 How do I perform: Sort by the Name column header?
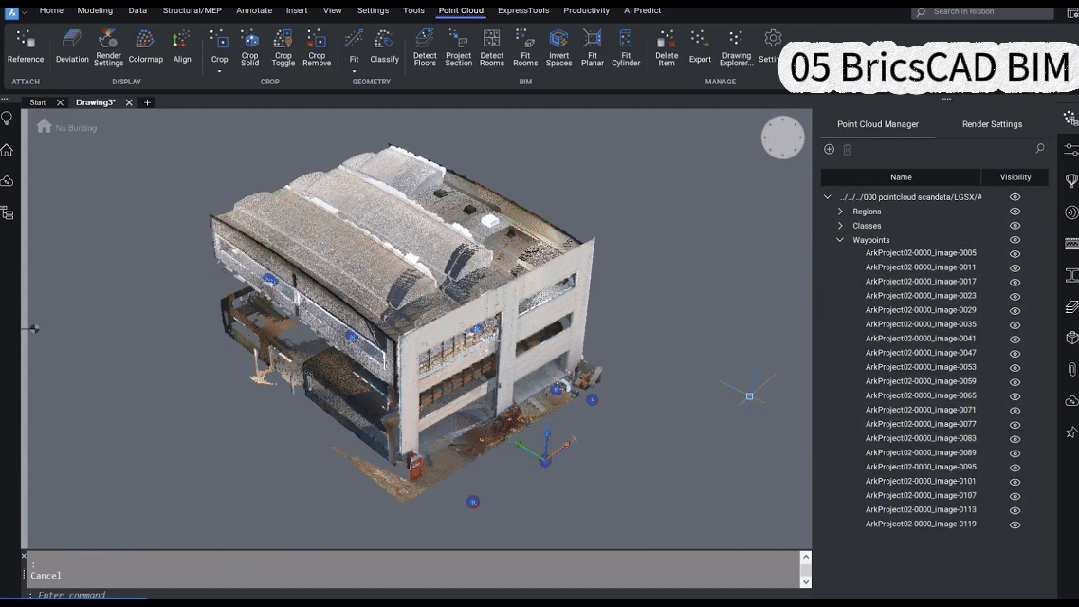coord(900,177)
